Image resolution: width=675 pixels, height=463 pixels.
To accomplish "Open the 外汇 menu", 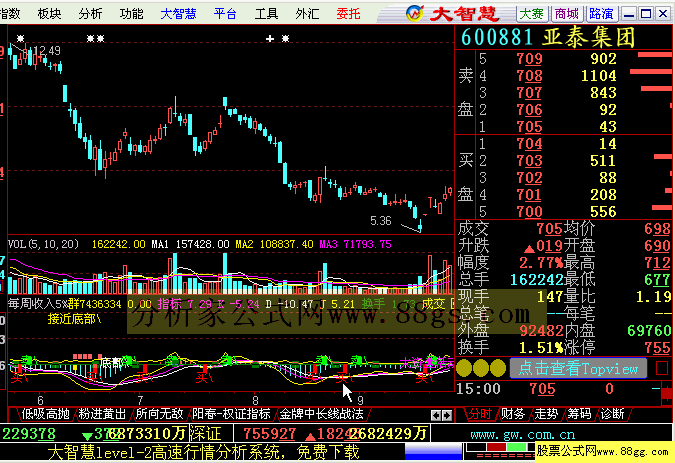I will point(307,14).
